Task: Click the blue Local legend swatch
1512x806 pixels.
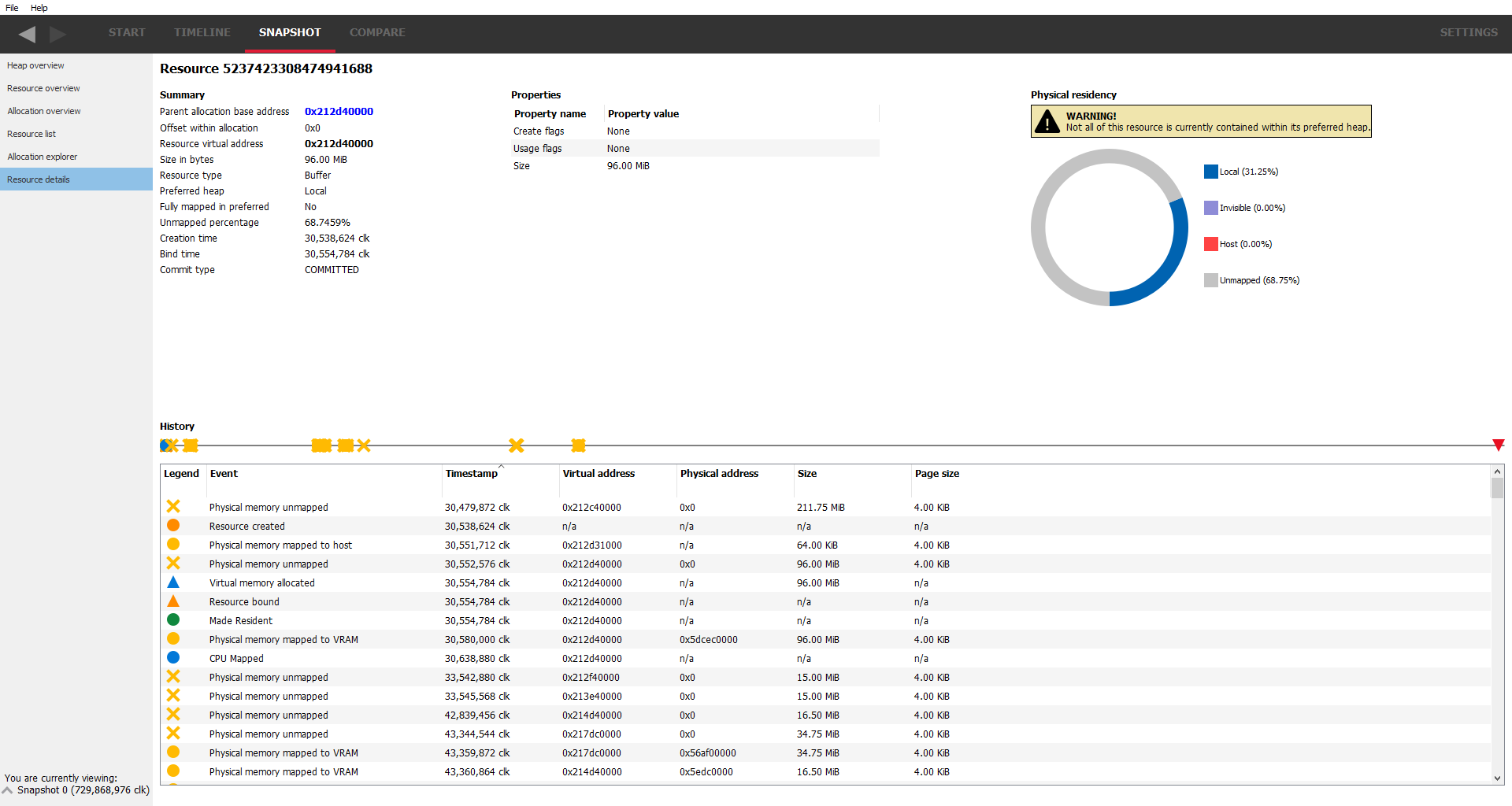Action: coord(1210,171)
